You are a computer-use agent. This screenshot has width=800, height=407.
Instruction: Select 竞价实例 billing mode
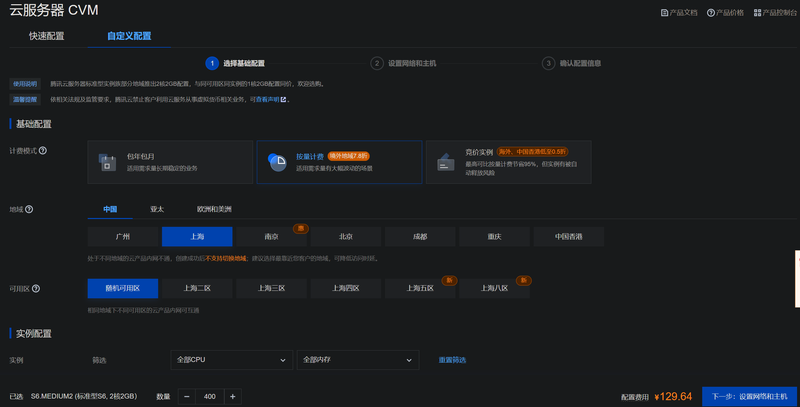pos(509,162)
